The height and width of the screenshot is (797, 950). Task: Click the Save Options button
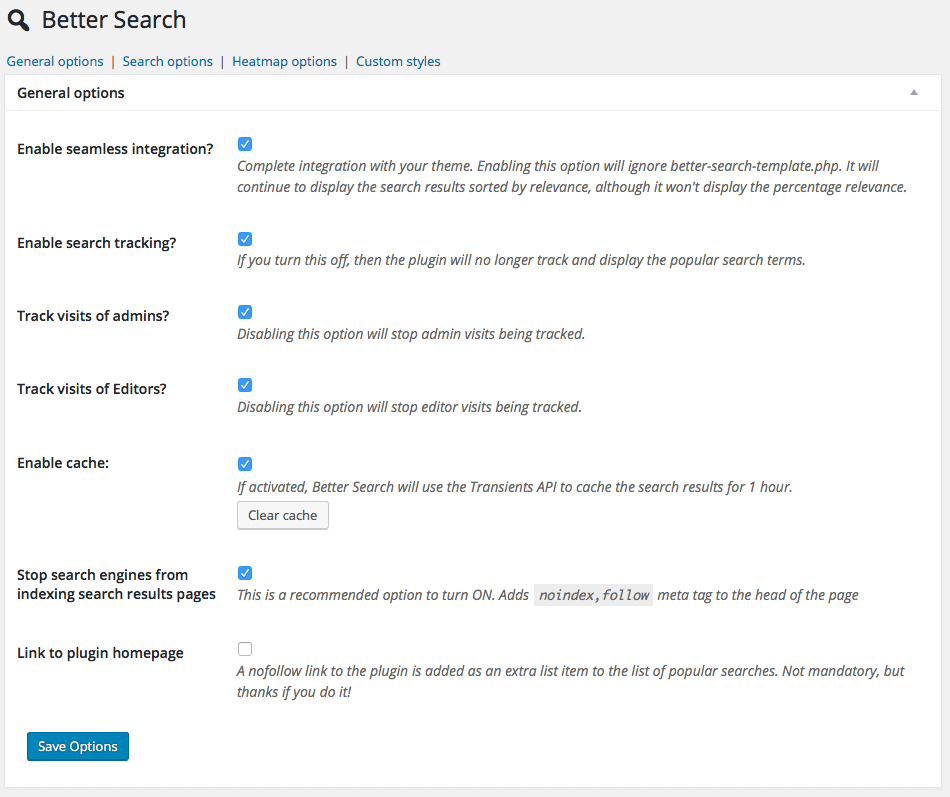[78, 746]
